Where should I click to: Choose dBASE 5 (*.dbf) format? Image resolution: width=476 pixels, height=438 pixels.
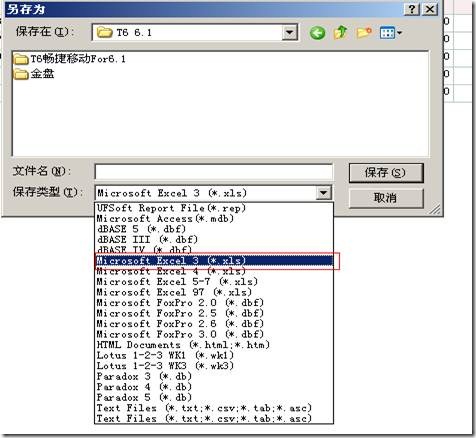(214, 229)
